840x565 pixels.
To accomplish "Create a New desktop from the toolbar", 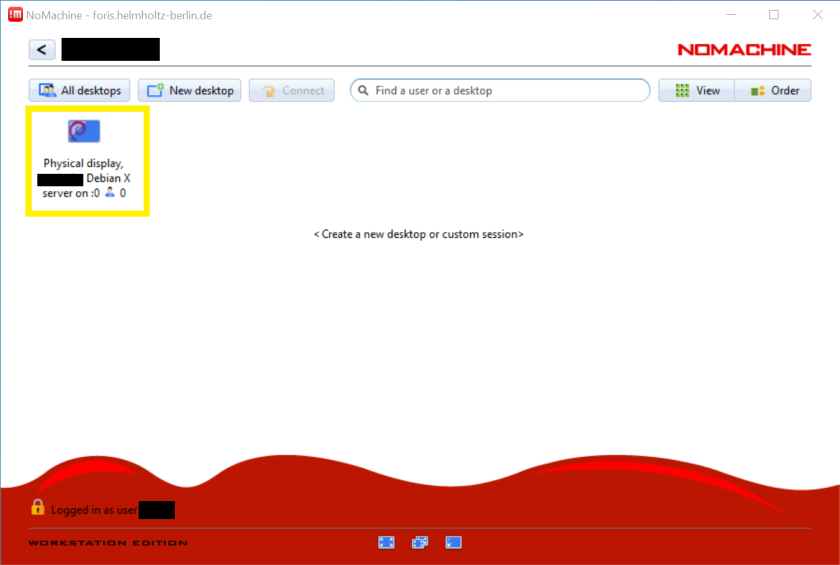I will point(189,91).
